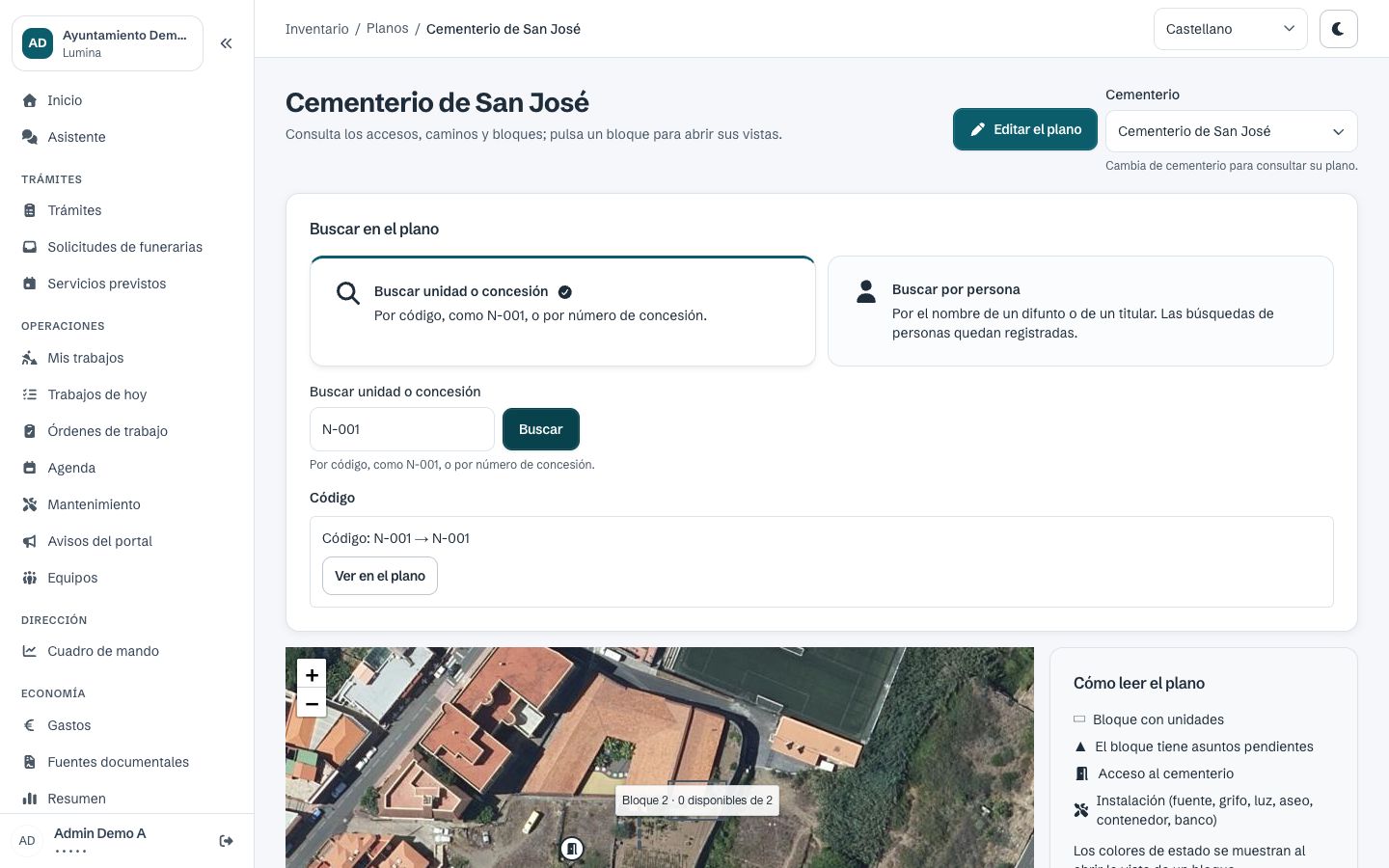The width and height of the screenshot is (1389, 868).
Task: Click the "Cómo leer el plano" legend heading
Action: coord(1139,683)
